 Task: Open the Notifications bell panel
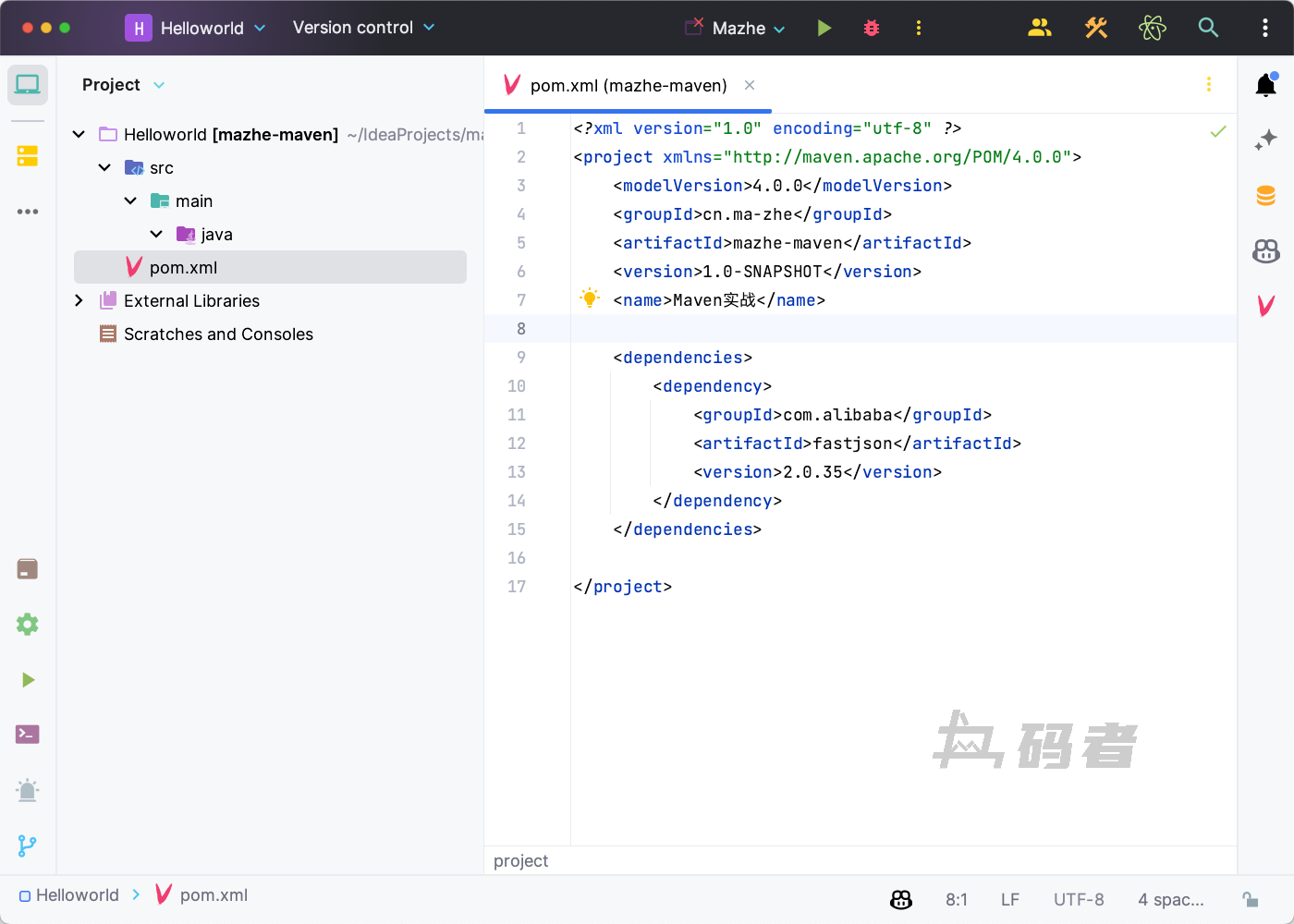(x=1265, y=85)
